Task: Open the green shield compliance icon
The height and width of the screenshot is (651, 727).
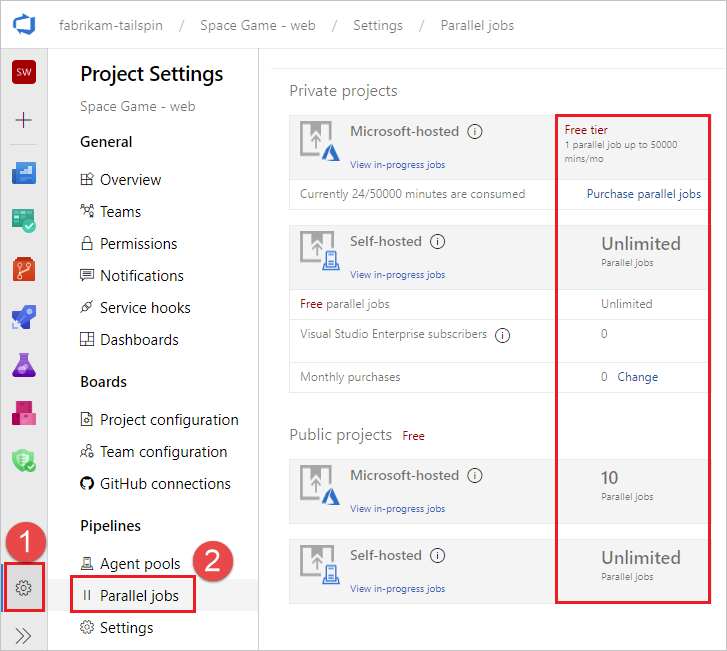Action: pyautogui.click(x=24, y=460)
